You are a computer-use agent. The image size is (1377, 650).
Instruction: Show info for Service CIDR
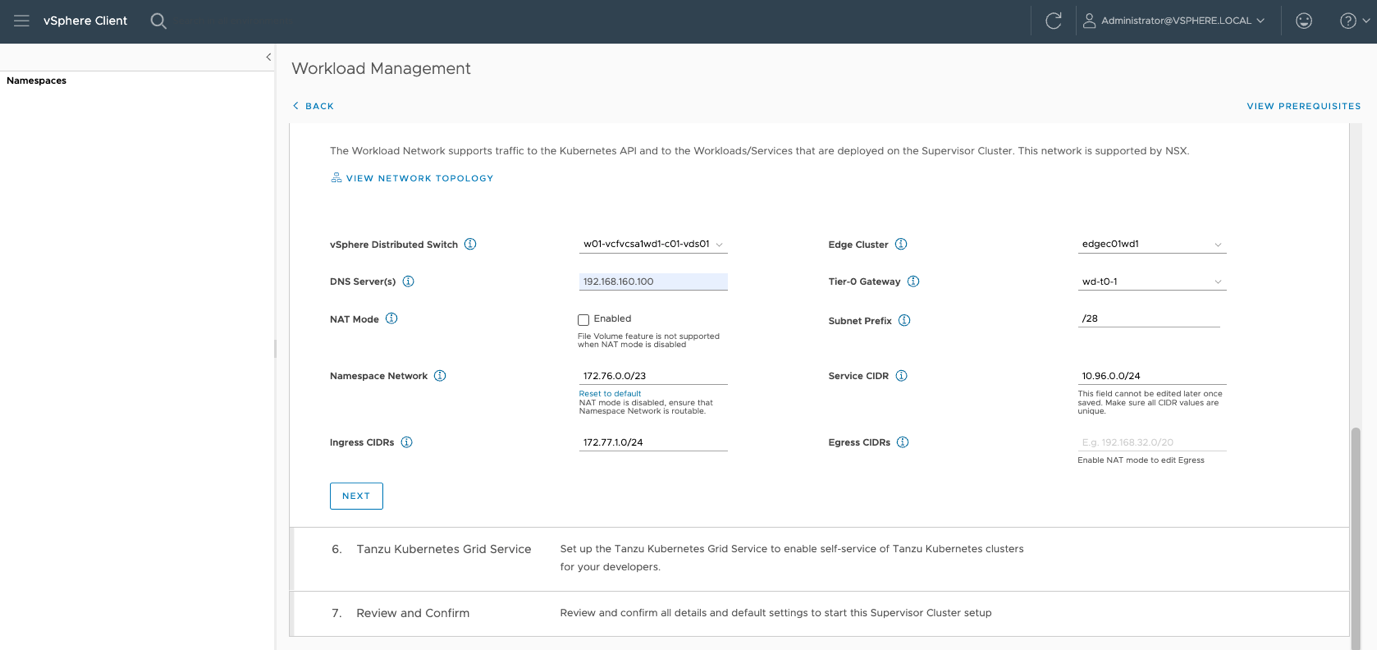pyautogui.click(x=901, y=376)
